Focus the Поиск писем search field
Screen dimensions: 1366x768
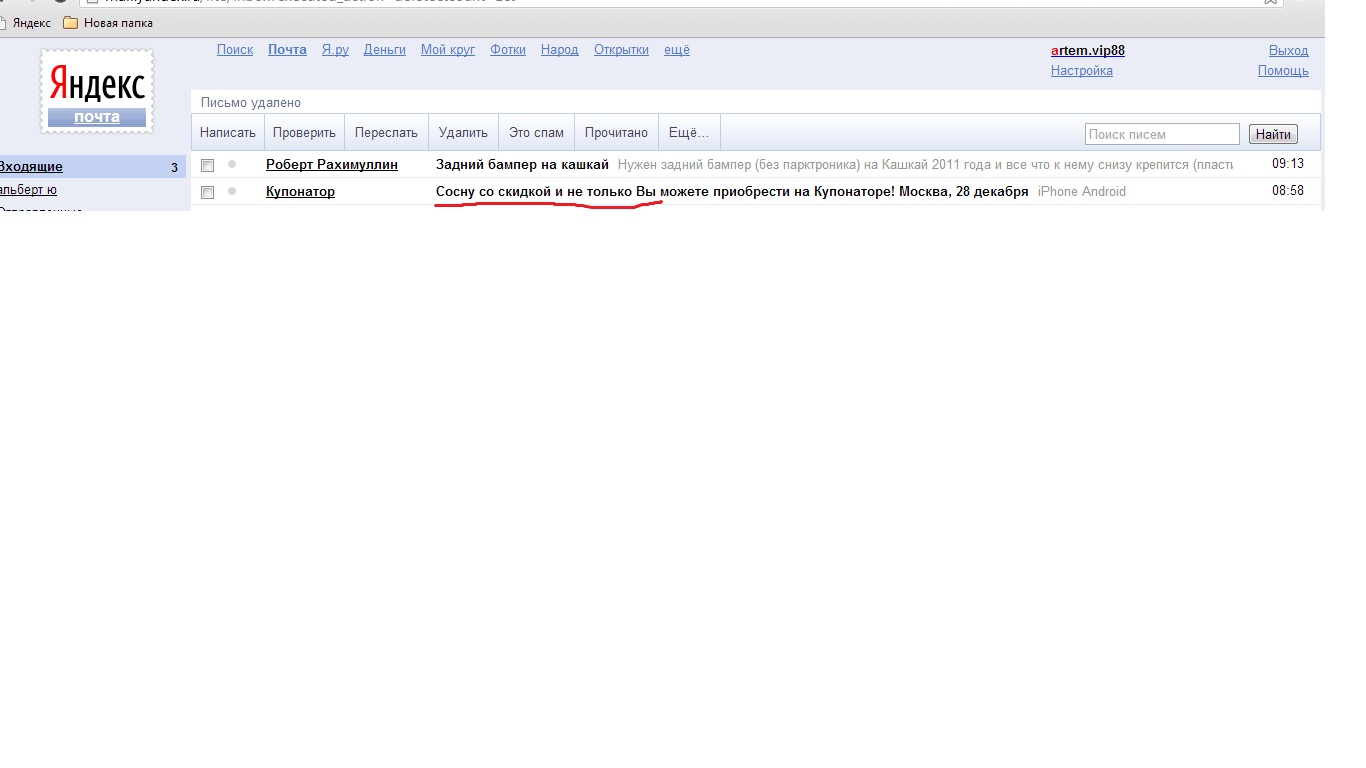point(1162,134)
